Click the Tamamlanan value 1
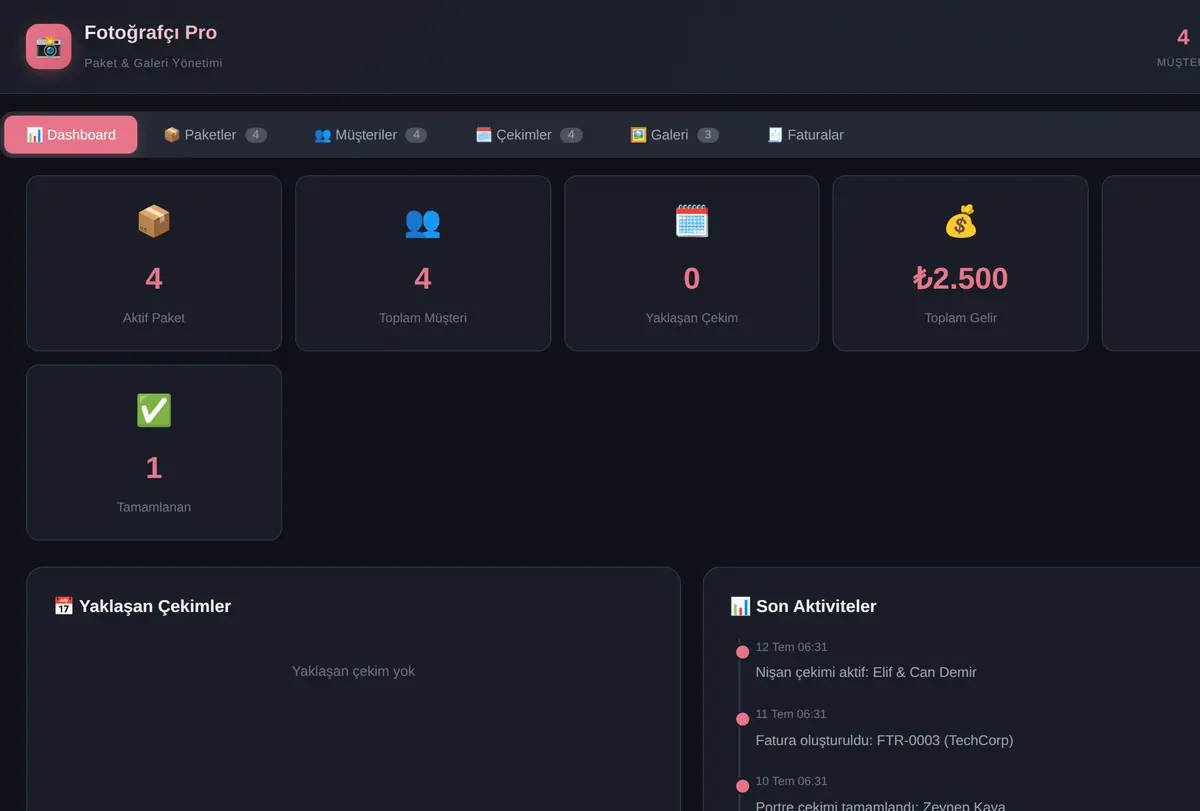Image resolution: width=1200 pixels, height=811 pixels. (154, 467)
